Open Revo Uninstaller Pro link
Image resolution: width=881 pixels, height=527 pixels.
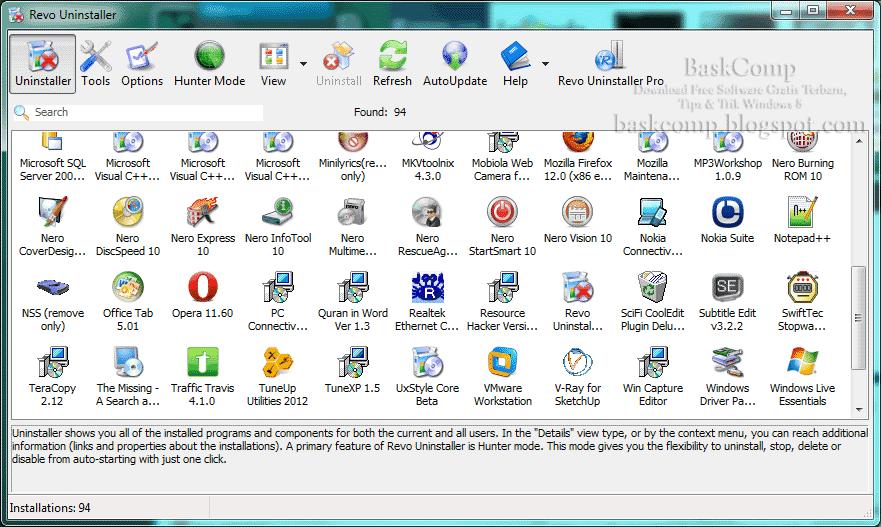point(611,63)
